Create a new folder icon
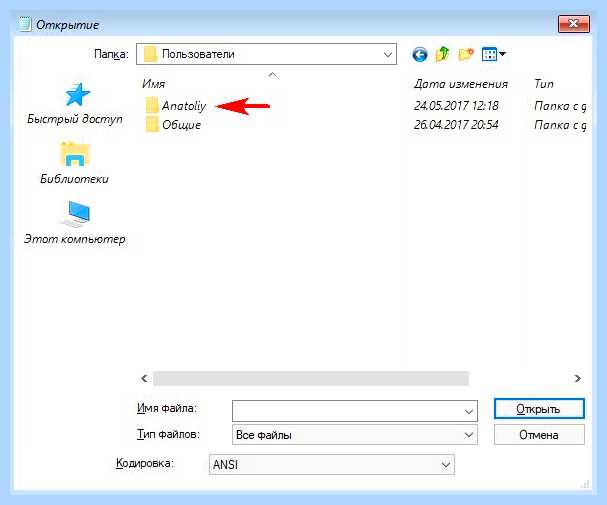 point(466,55)
